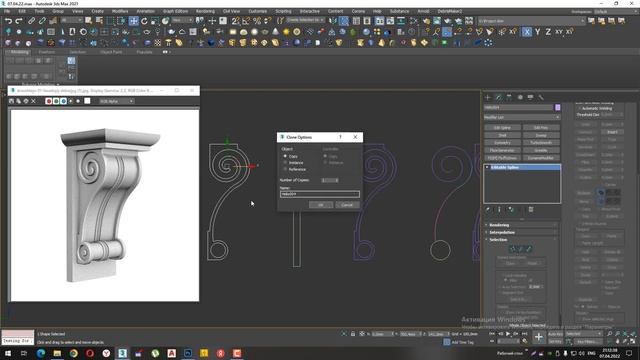
Task: Open the File menu
Action: (x=7, y=11)
